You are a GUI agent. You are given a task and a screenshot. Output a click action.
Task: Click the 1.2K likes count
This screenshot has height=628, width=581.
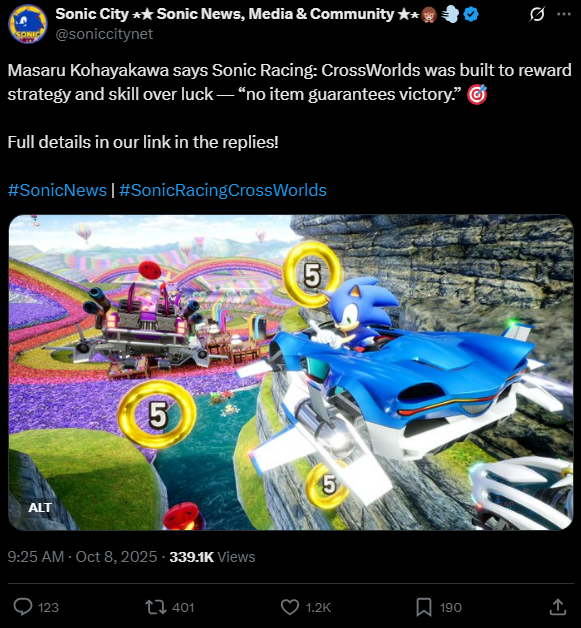tap(318, 608)
